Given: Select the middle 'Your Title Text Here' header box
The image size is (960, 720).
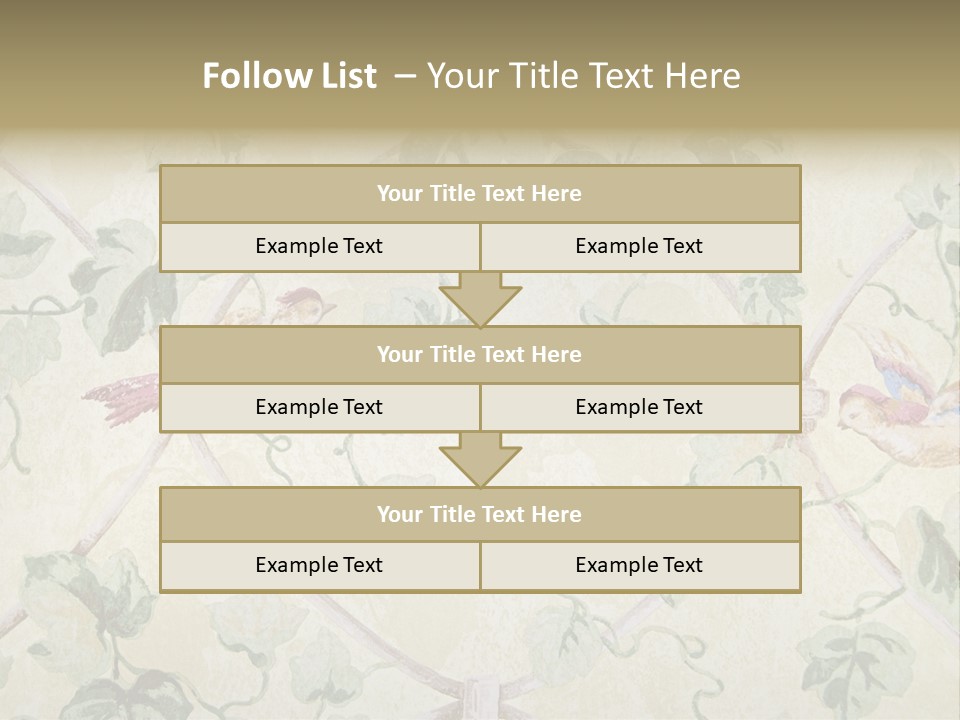Looking at the screenshot, I should (x=481, y=354).
